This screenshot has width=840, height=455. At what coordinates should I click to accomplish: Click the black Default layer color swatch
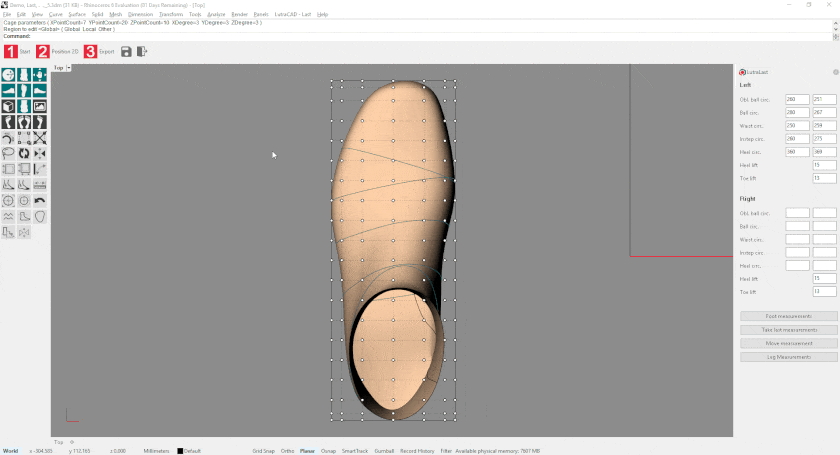[x=180, y=451]
